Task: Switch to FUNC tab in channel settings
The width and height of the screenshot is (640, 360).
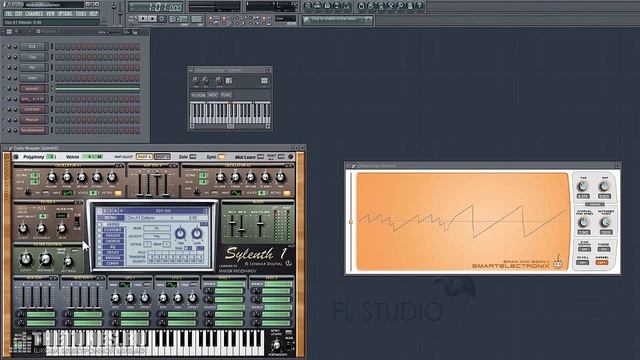Action: coord(226,95)
